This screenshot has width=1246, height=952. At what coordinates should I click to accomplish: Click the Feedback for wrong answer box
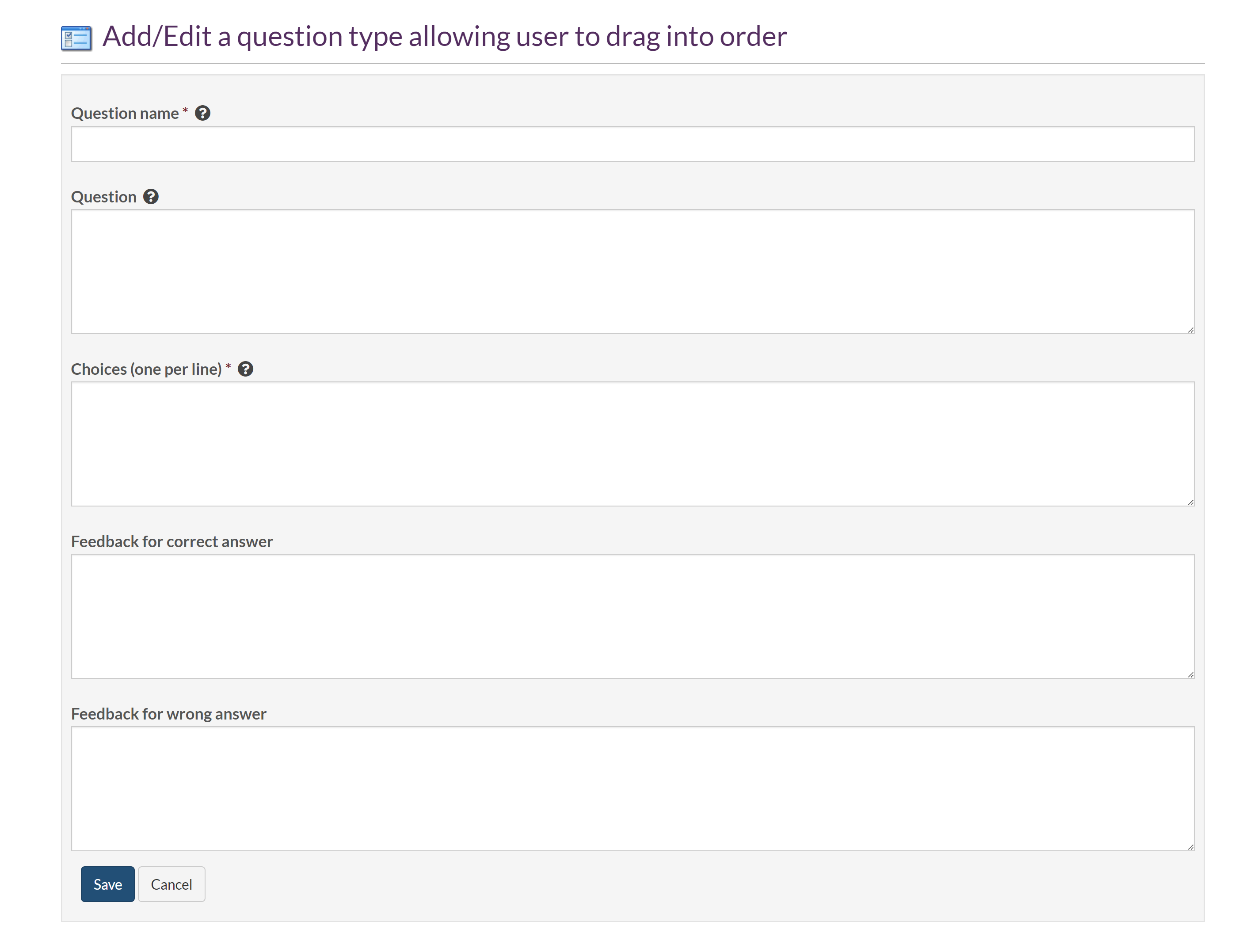click(x=633, y=788)
